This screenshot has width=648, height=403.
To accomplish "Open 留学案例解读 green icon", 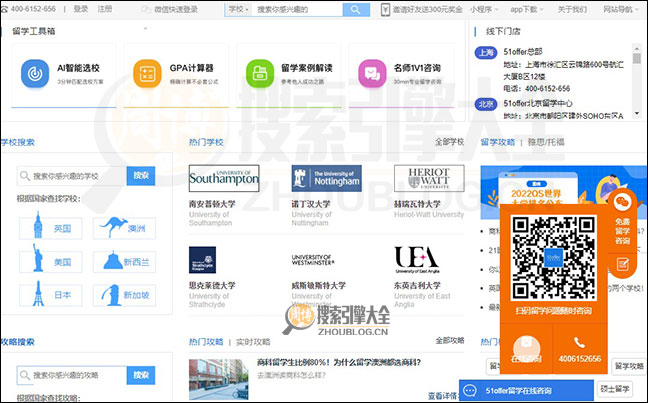I will click(x=260, y=74).
